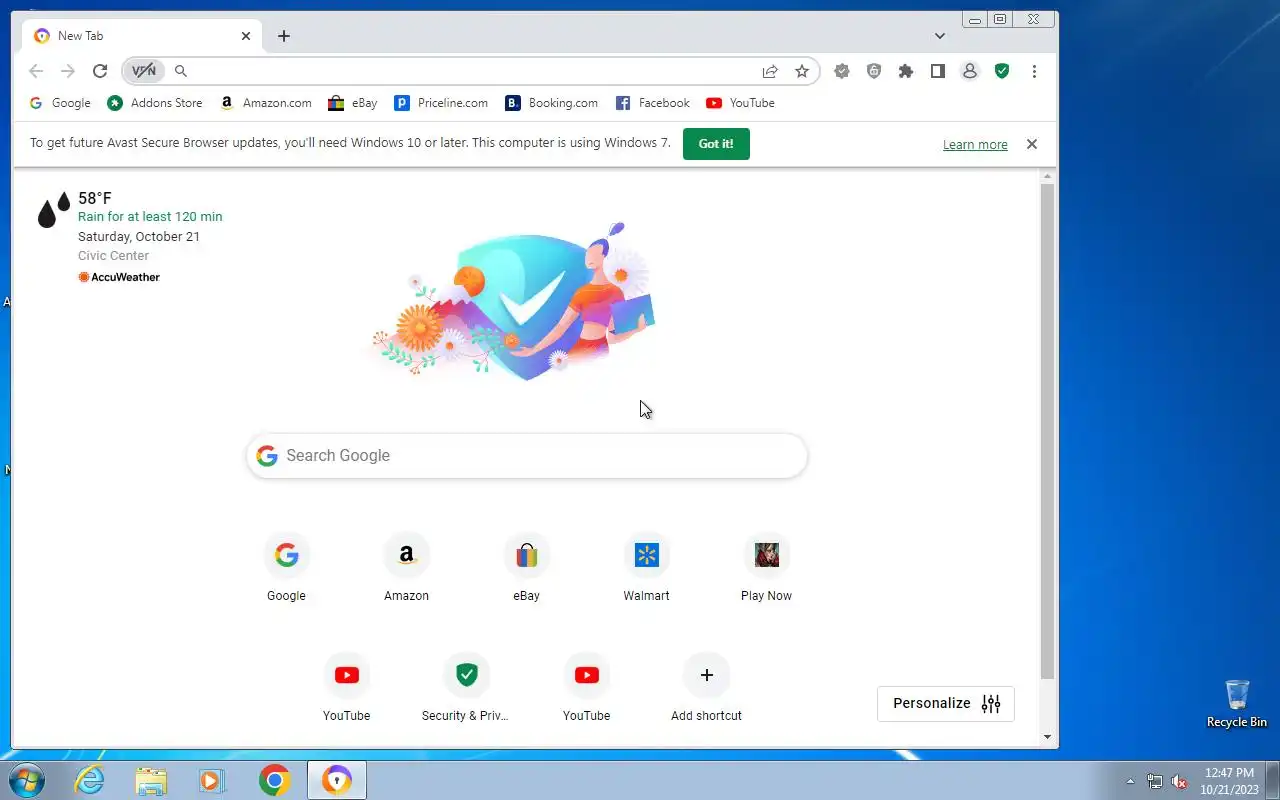
Task: Toggle the VPN button in address bar
Action: pyautogui.click(x=144, y=71)
